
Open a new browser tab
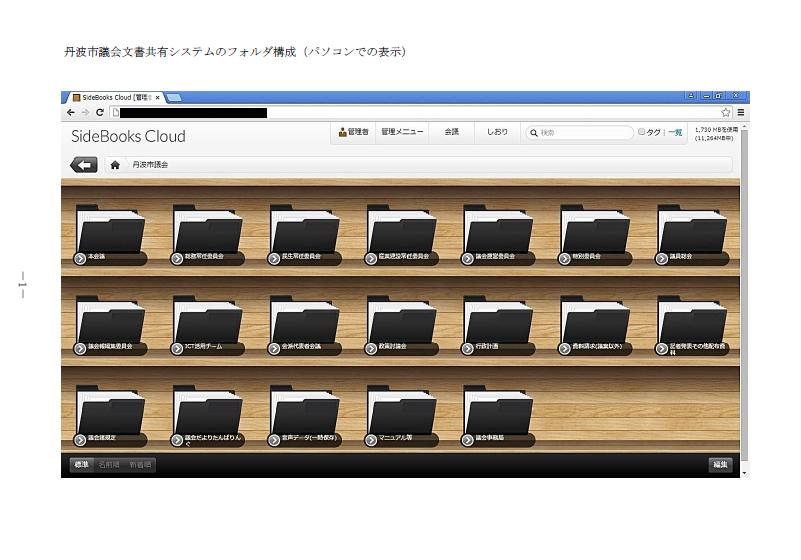click(174, 97)
